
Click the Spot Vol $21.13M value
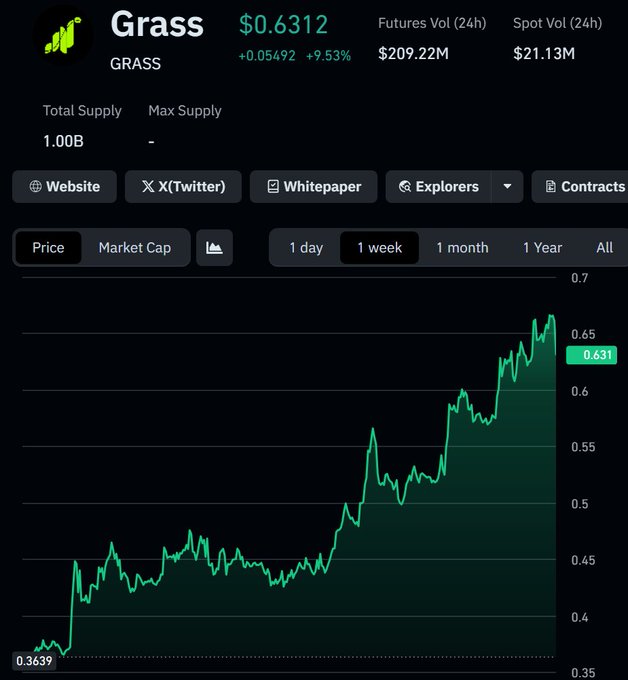click(x=544, y=54)
